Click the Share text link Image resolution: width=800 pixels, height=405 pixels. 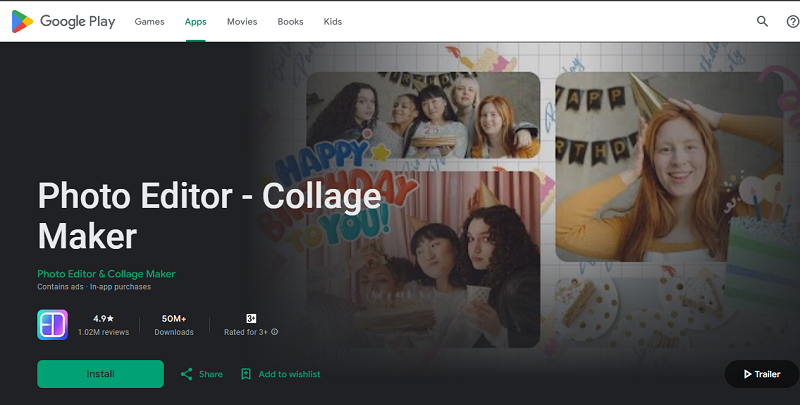click(211, 374)
